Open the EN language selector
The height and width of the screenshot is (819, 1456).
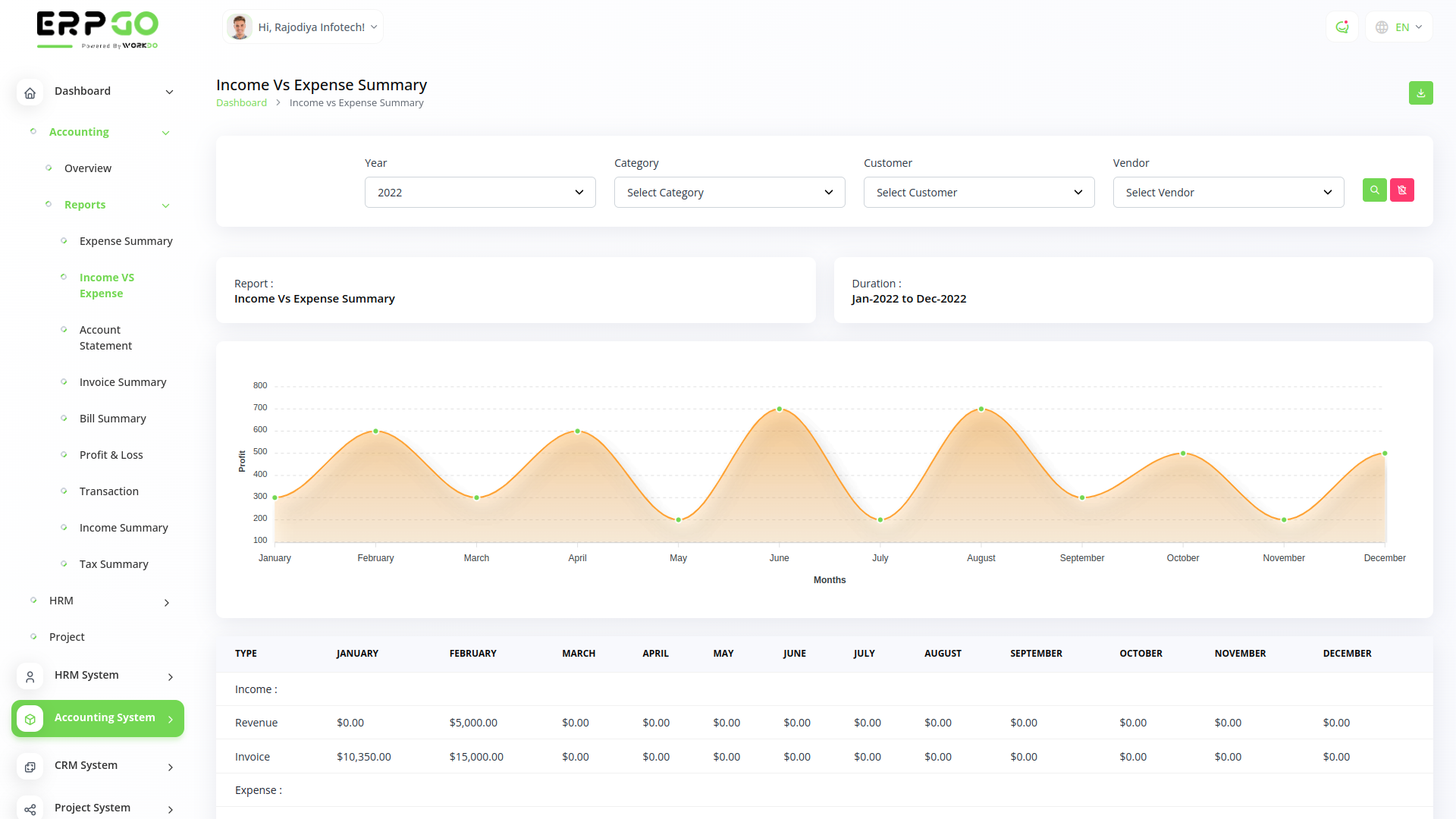1399,27
